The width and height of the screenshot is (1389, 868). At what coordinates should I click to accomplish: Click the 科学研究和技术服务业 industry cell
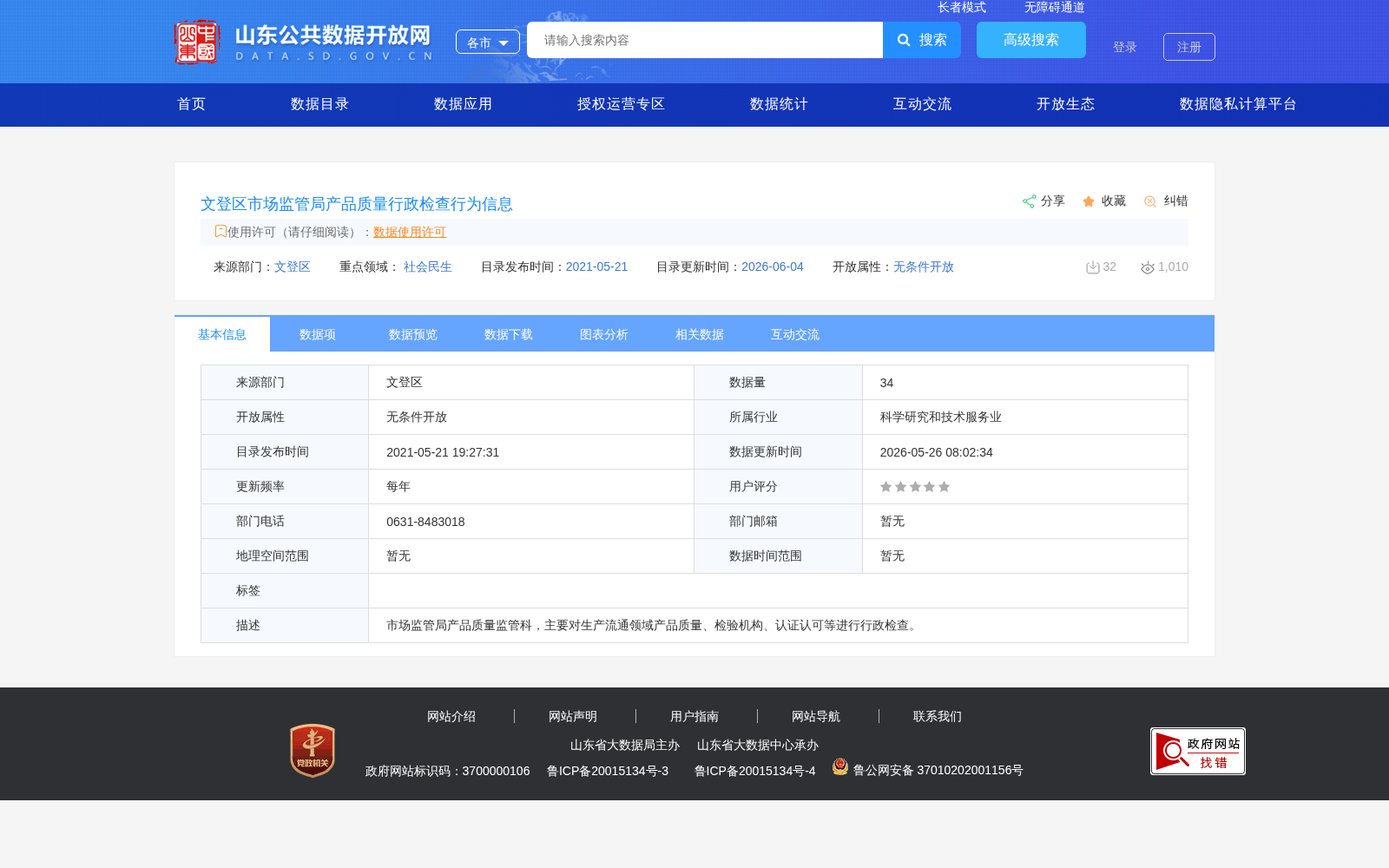click(x=1025, y=418)
